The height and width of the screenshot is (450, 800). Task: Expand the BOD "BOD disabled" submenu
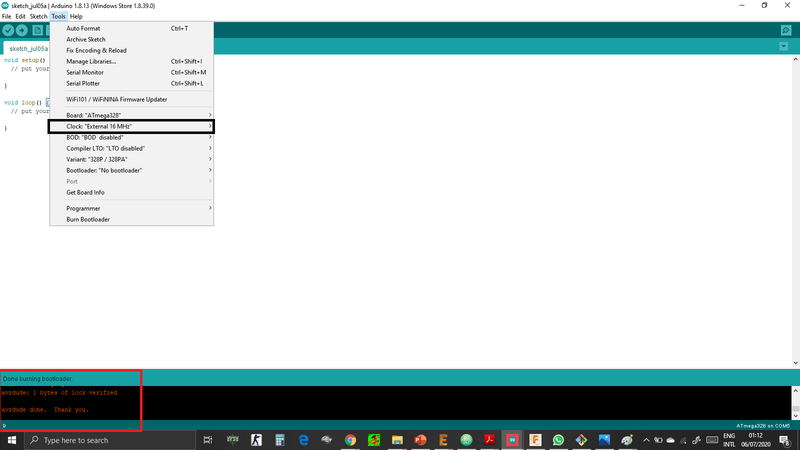point(132,137)
